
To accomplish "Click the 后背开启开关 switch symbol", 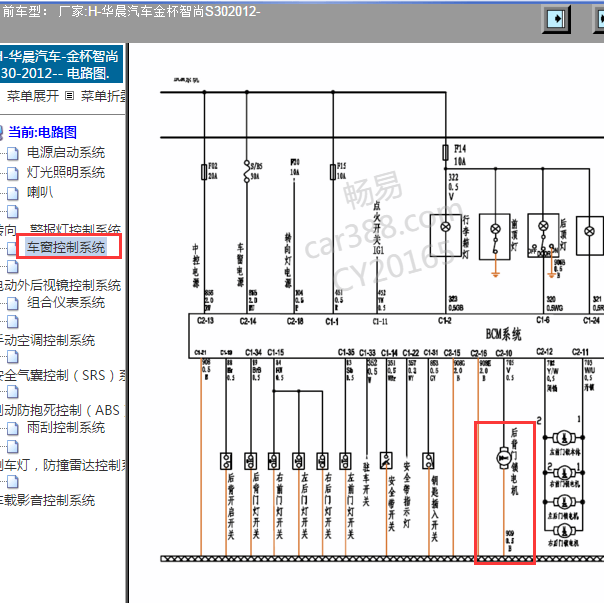I will (x=226, y=461).
